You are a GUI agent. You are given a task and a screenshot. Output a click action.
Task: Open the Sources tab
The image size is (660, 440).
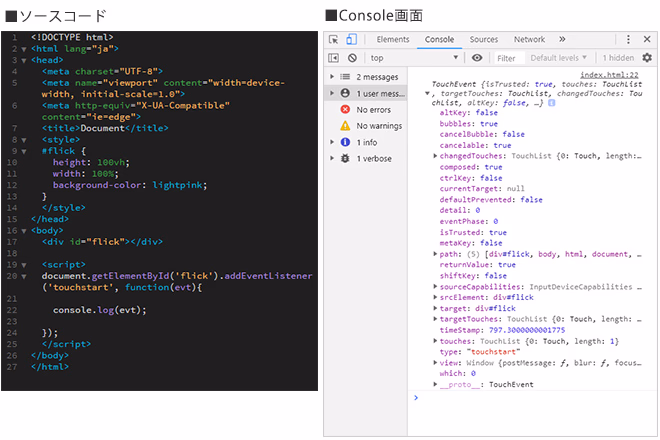tap(484, 40)
